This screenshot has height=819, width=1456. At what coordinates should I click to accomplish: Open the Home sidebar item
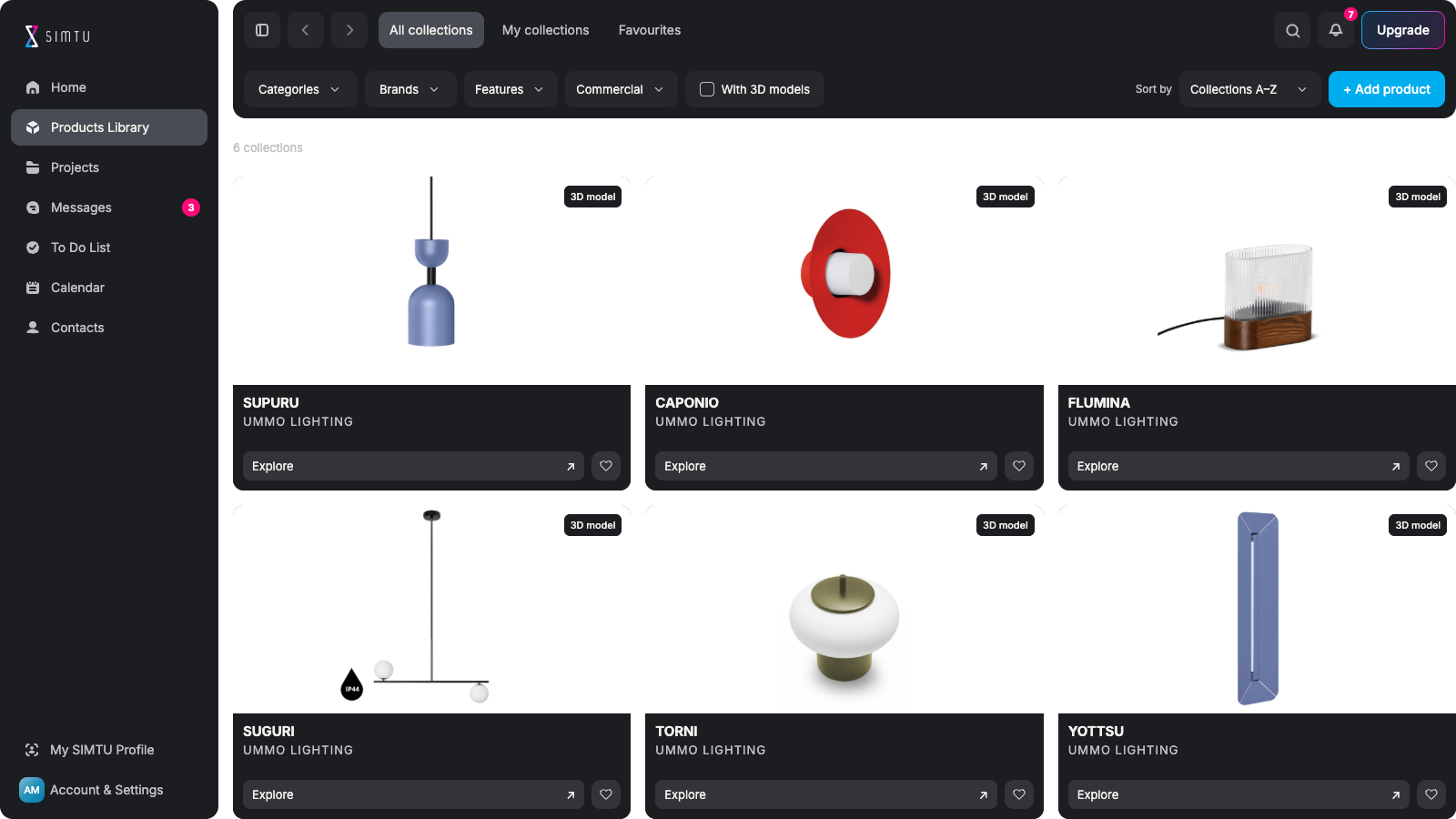pyautogui.click(x=109, y=87)
